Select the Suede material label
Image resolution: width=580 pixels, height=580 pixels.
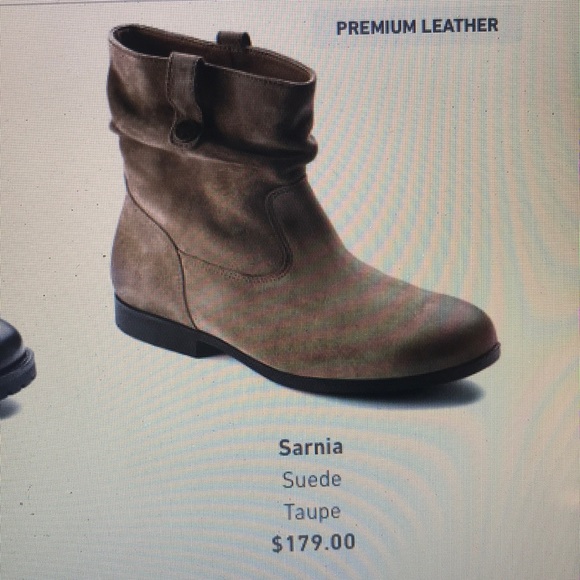pyautogui.click(x=311, y=480)
